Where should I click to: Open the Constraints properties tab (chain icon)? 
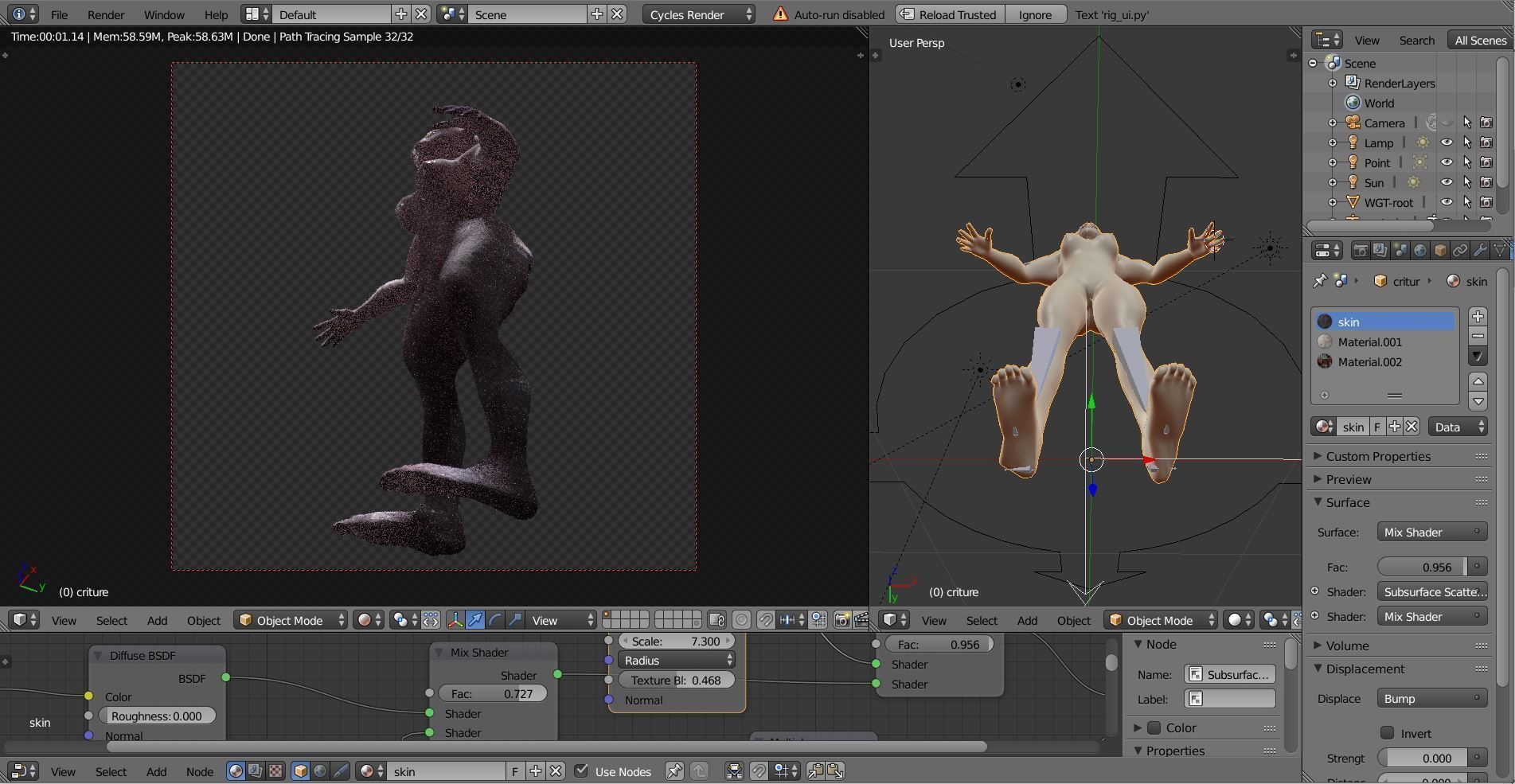pos(1460,251)
